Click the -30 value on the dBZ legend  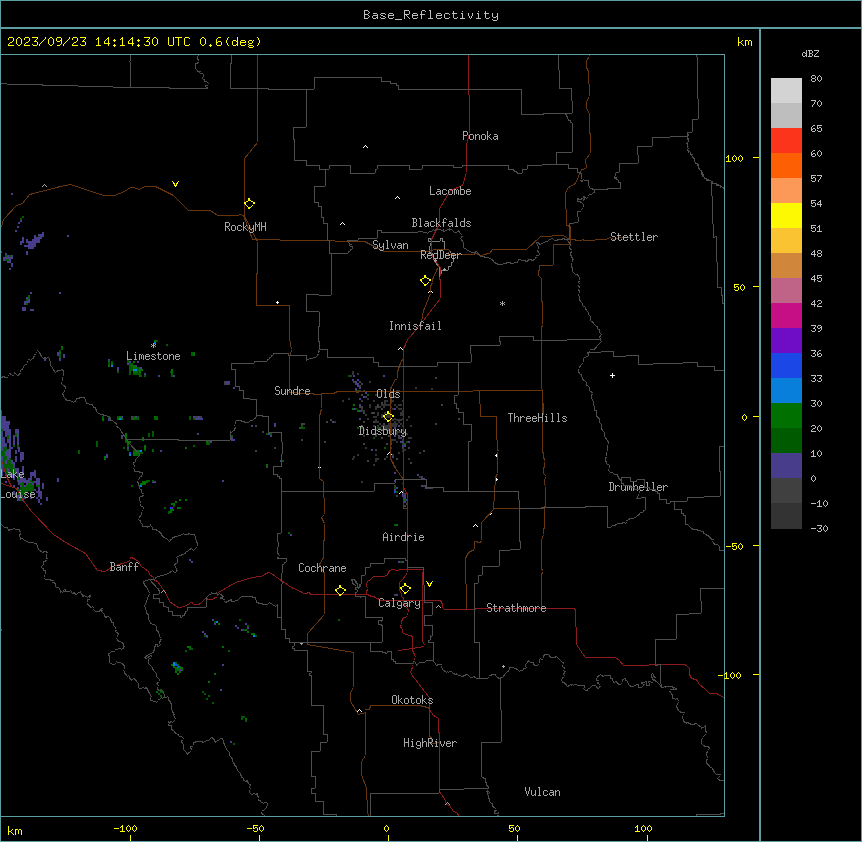[819, 528]
